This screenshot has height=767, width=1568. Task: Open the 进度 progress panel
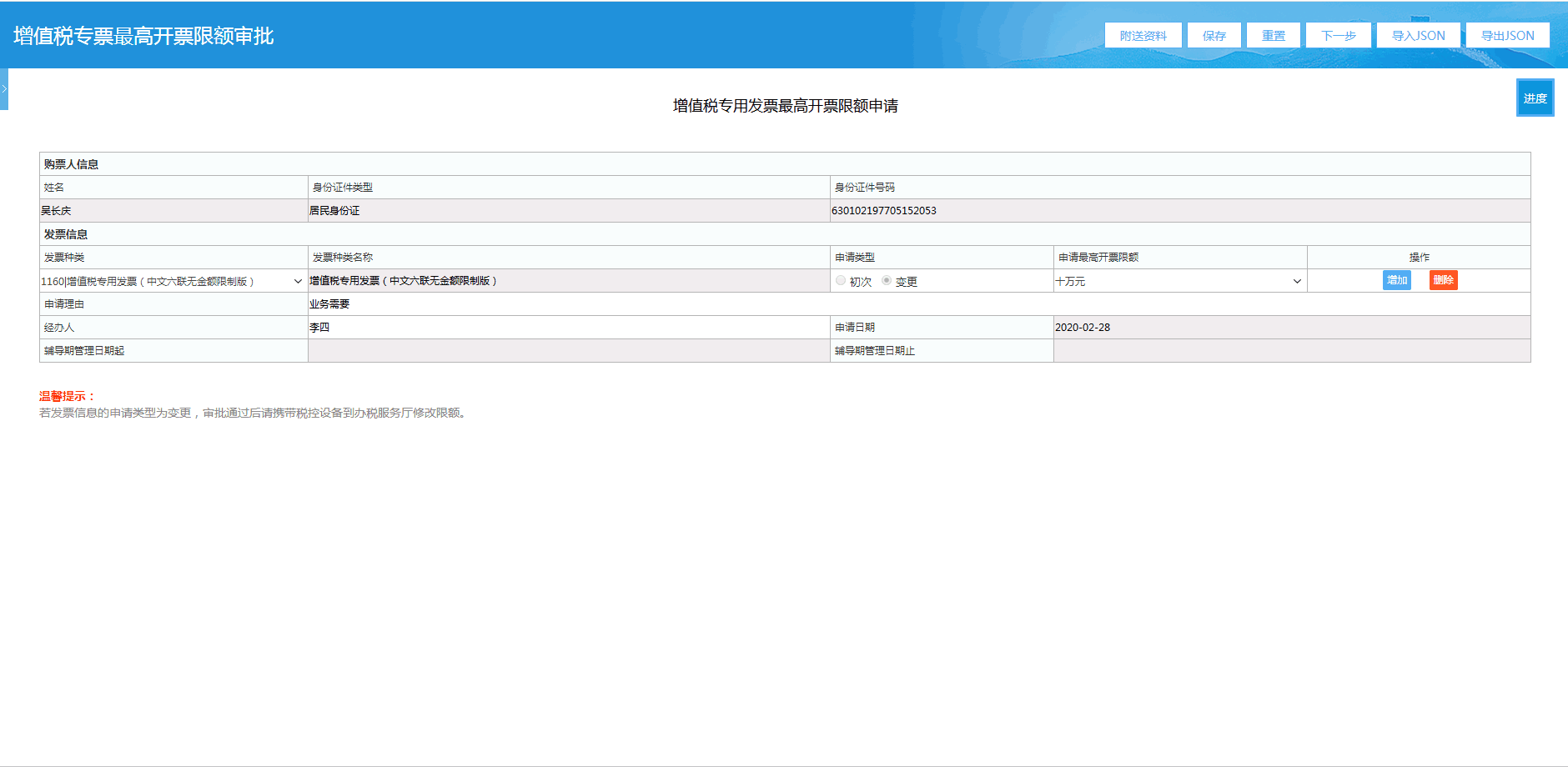point(1535,98)
